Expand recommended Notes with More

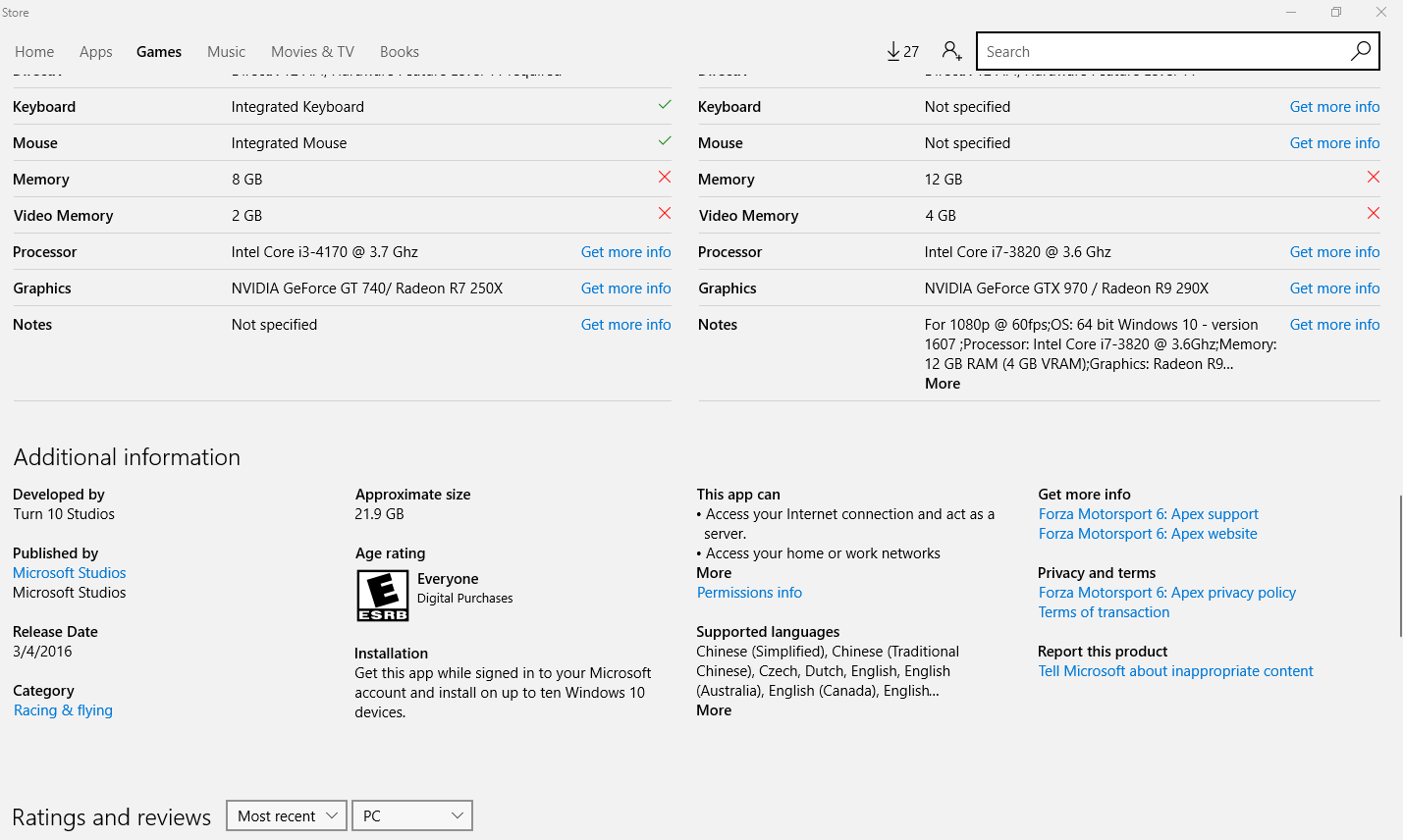click(943, 384)
